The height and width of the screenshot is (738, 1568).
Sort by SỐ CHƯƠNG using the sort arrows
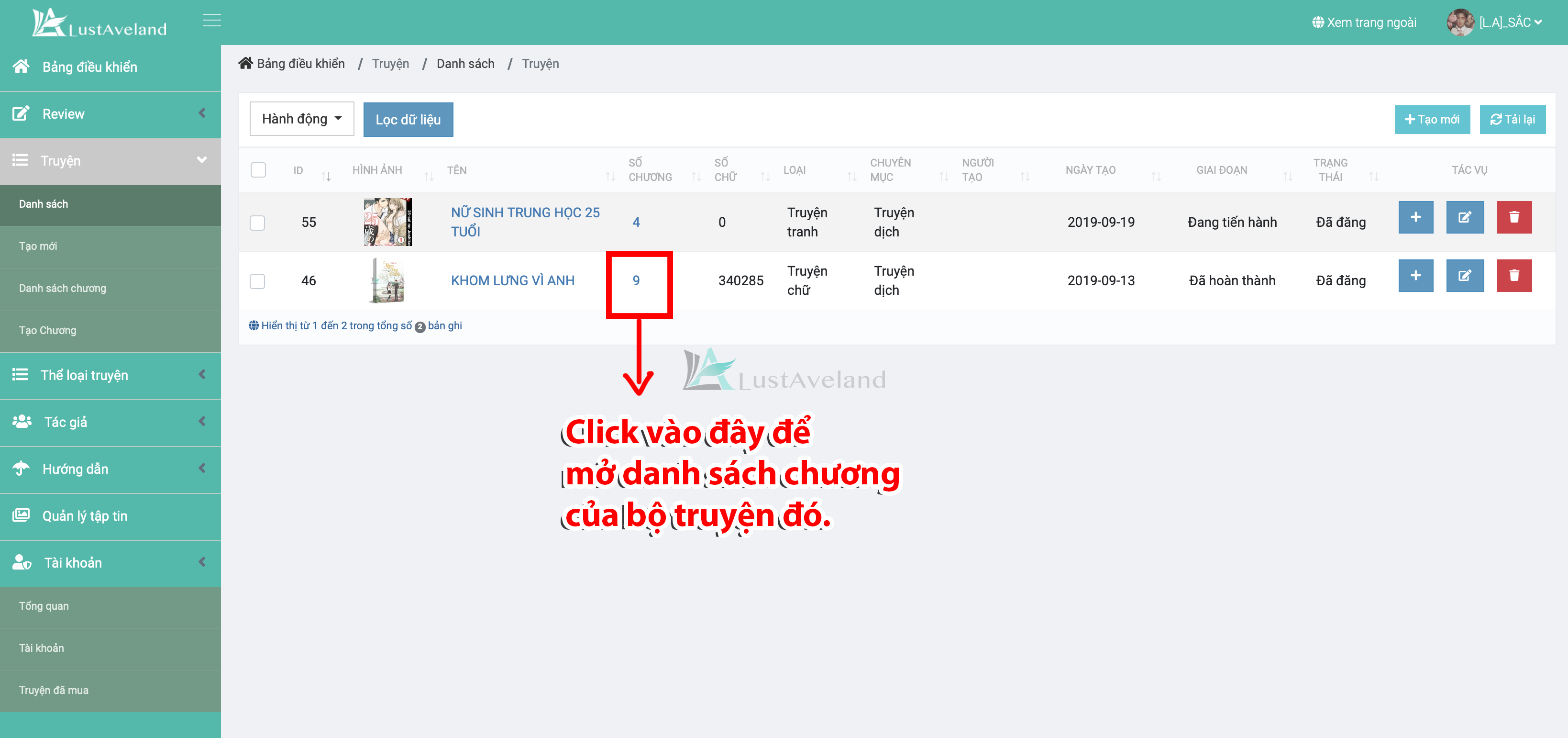(x=696, y=177)
